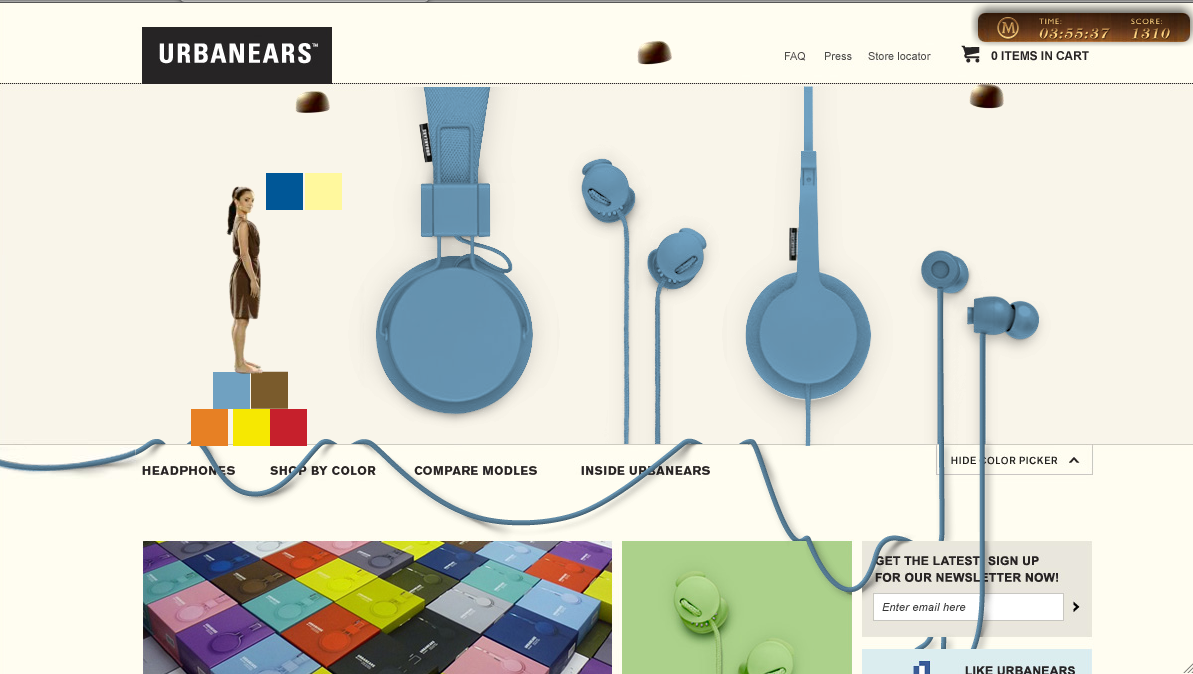The height and width of the screenshot is (674, 1193).
Task: Open the shopping cart icon
Action: [970, 55]
